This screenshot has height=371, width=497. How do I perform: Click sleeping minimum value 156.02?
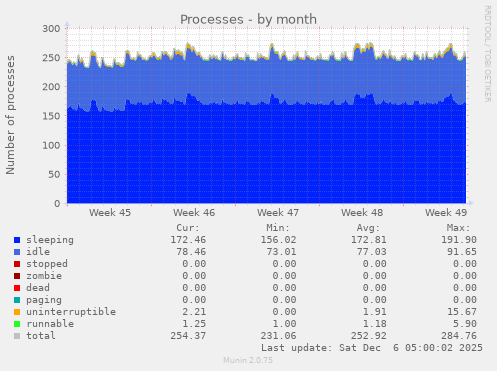(278, 240)
